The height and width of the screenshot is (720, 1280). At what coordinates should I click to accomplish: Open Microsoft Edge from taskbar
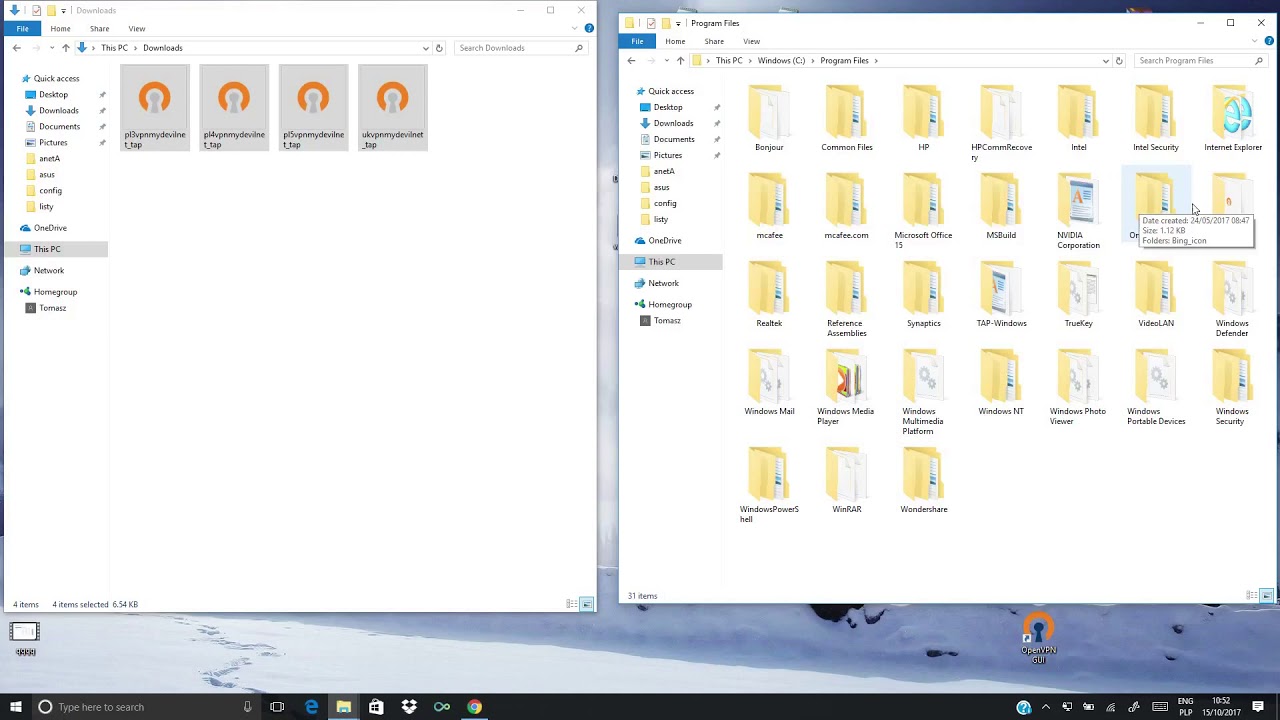[x=311, y=707]
